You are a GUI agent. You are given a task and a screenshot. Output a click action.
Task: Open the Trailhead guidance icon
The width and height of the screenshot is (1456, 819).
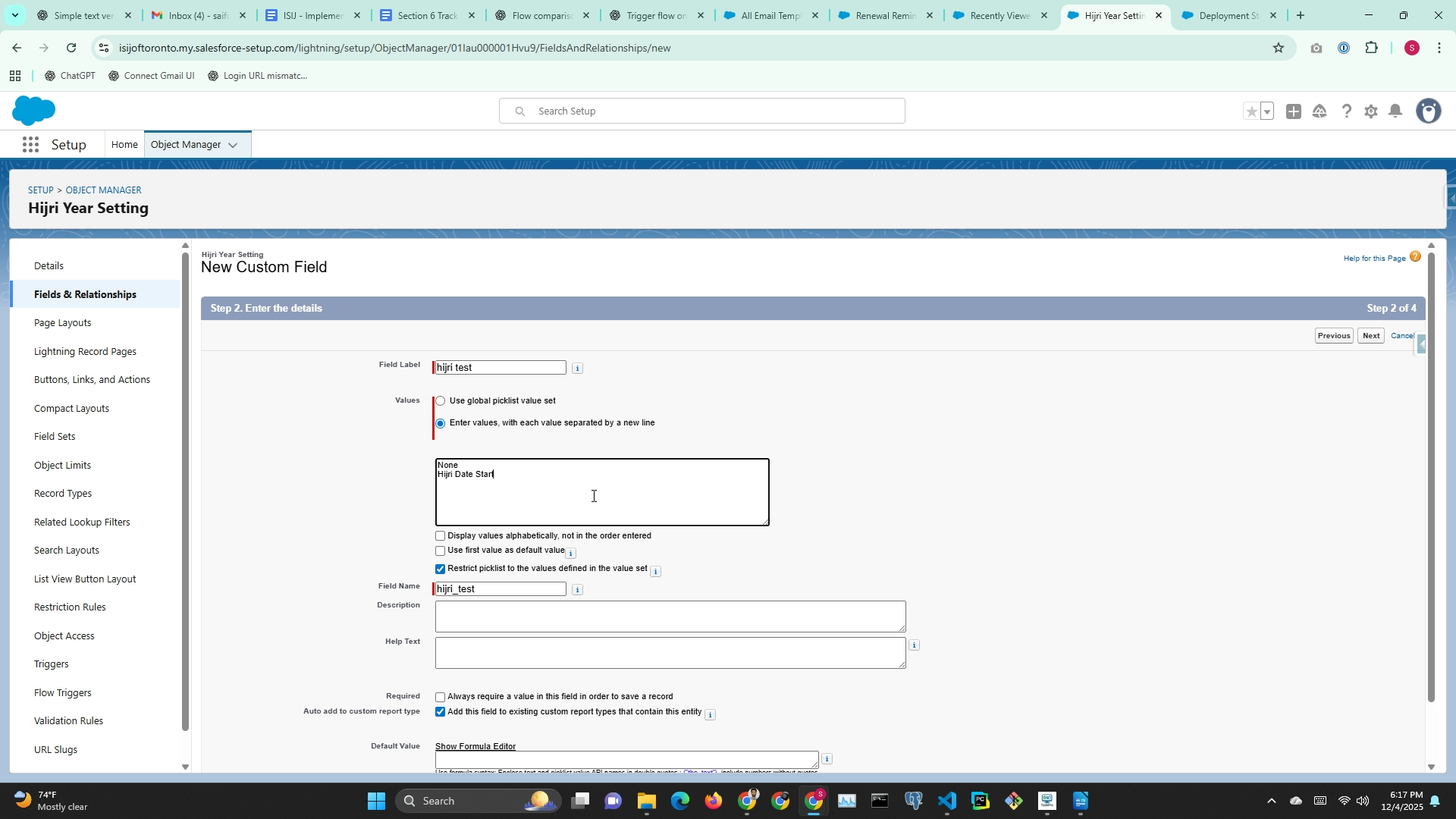(x=1319, y=111)
